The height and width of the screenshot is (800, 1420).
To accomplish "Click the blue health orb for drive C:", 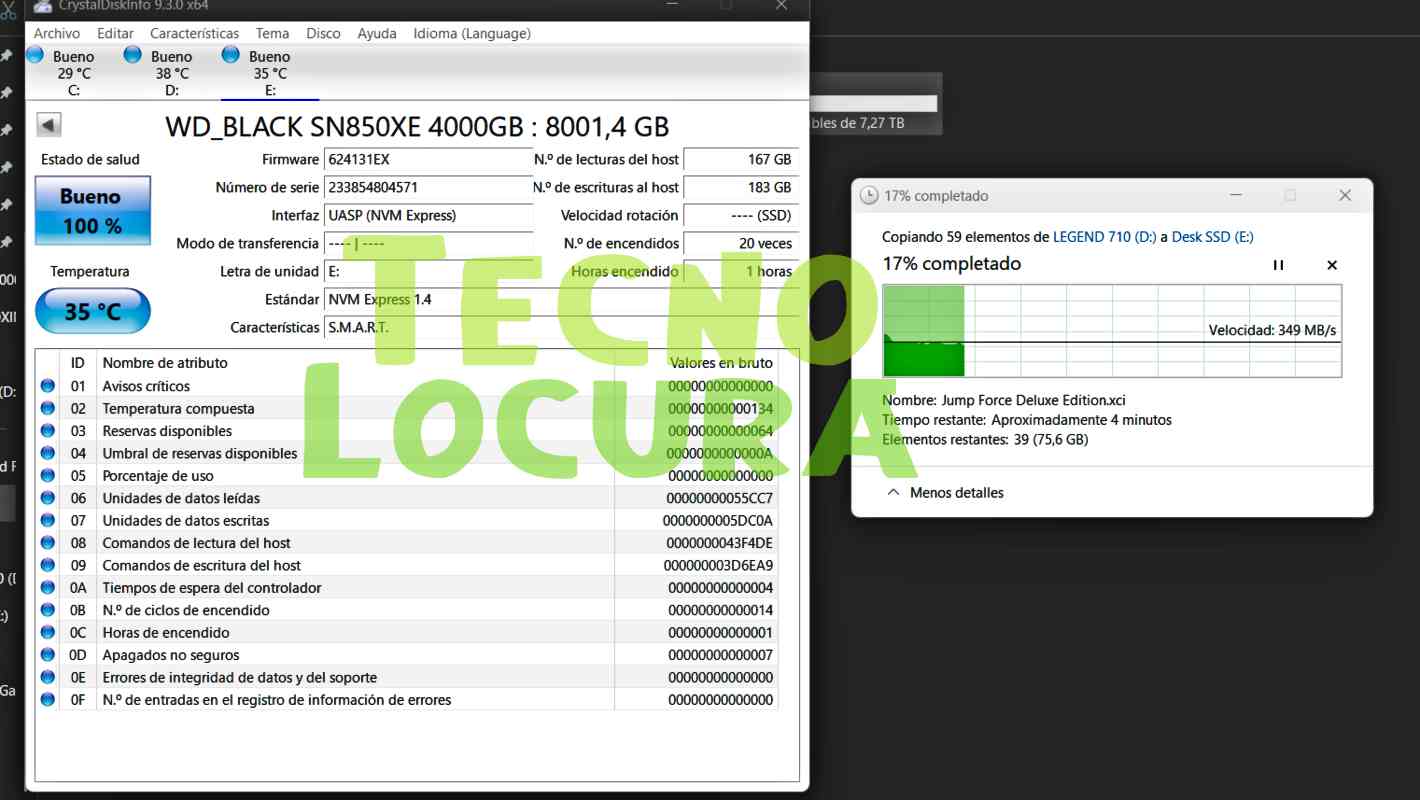I will pyautogui.click(x=35, y=54).
